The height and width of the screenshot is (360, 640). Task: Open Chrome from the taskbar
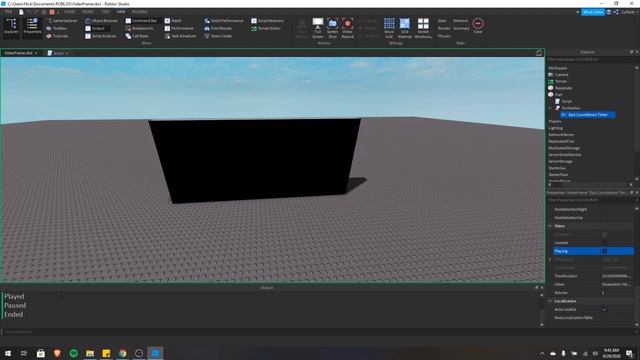click(x=122, y=353)
